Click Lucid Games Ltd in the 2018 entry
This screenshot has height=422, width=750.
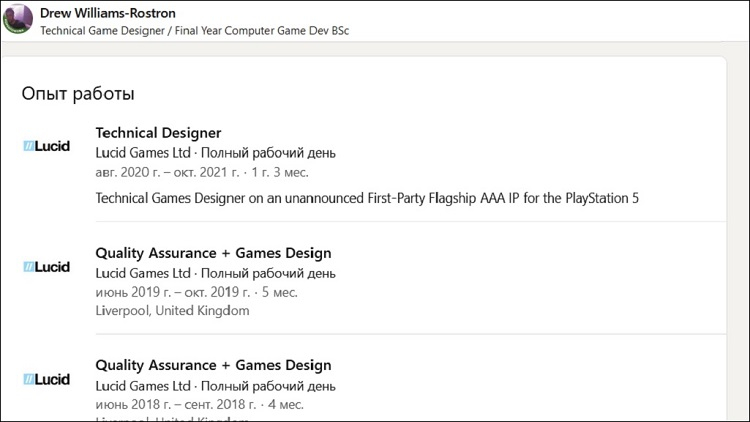point(142,385)
